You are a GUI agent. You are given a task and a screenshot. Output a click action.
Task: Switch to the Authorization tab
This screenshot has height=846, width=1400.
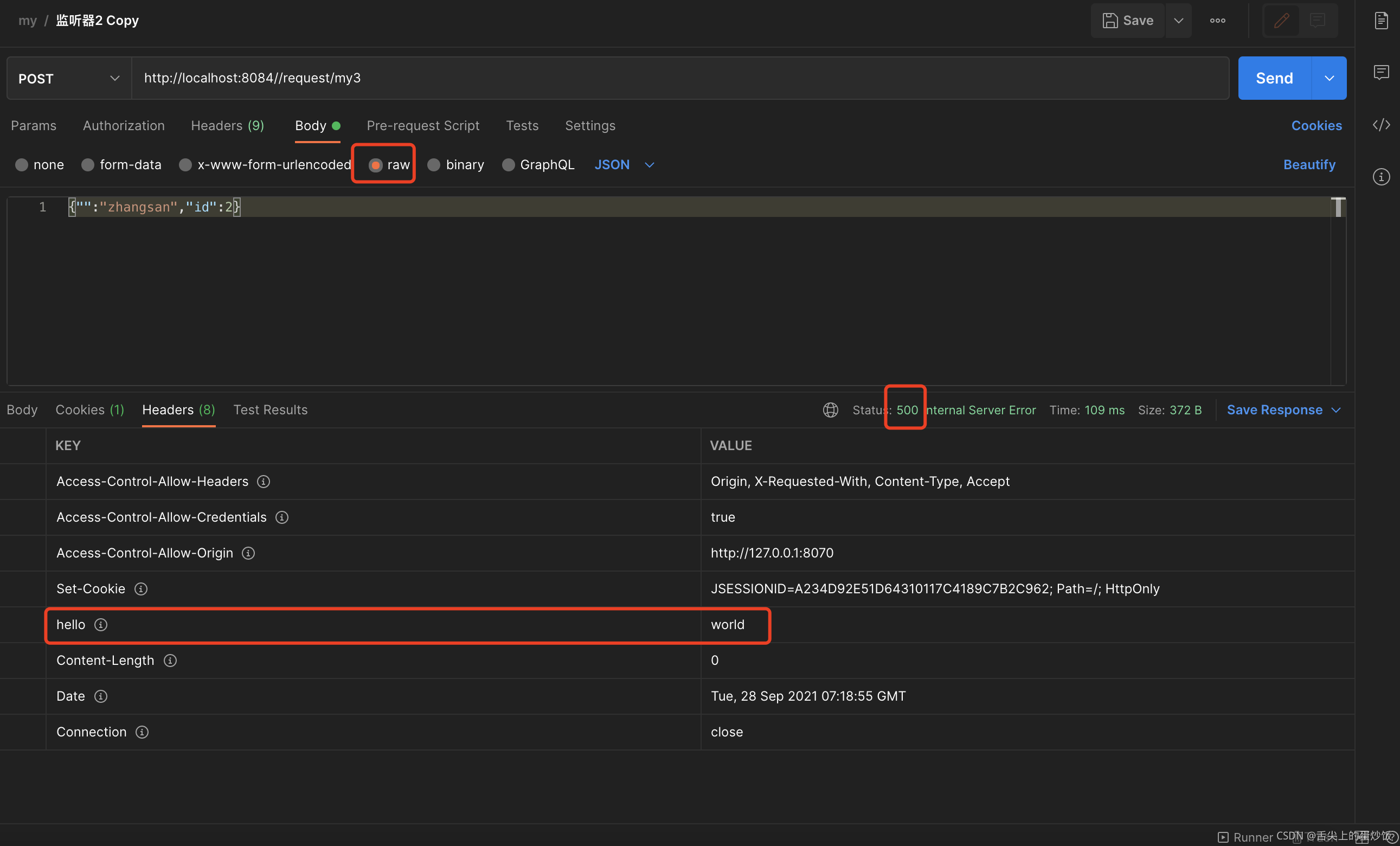coord(124,126)
